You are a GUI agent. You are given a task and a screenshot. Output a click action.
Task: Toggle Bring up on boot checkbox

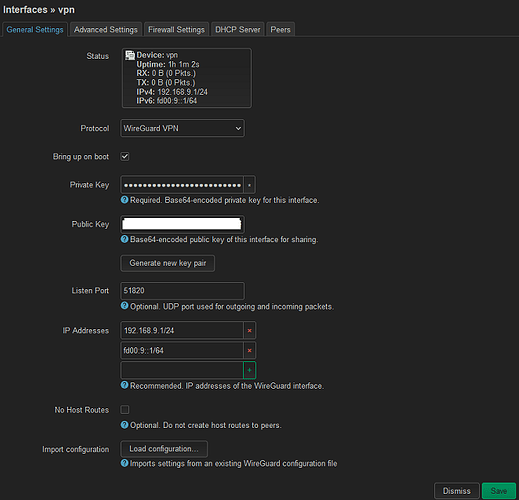pos(125,156)
